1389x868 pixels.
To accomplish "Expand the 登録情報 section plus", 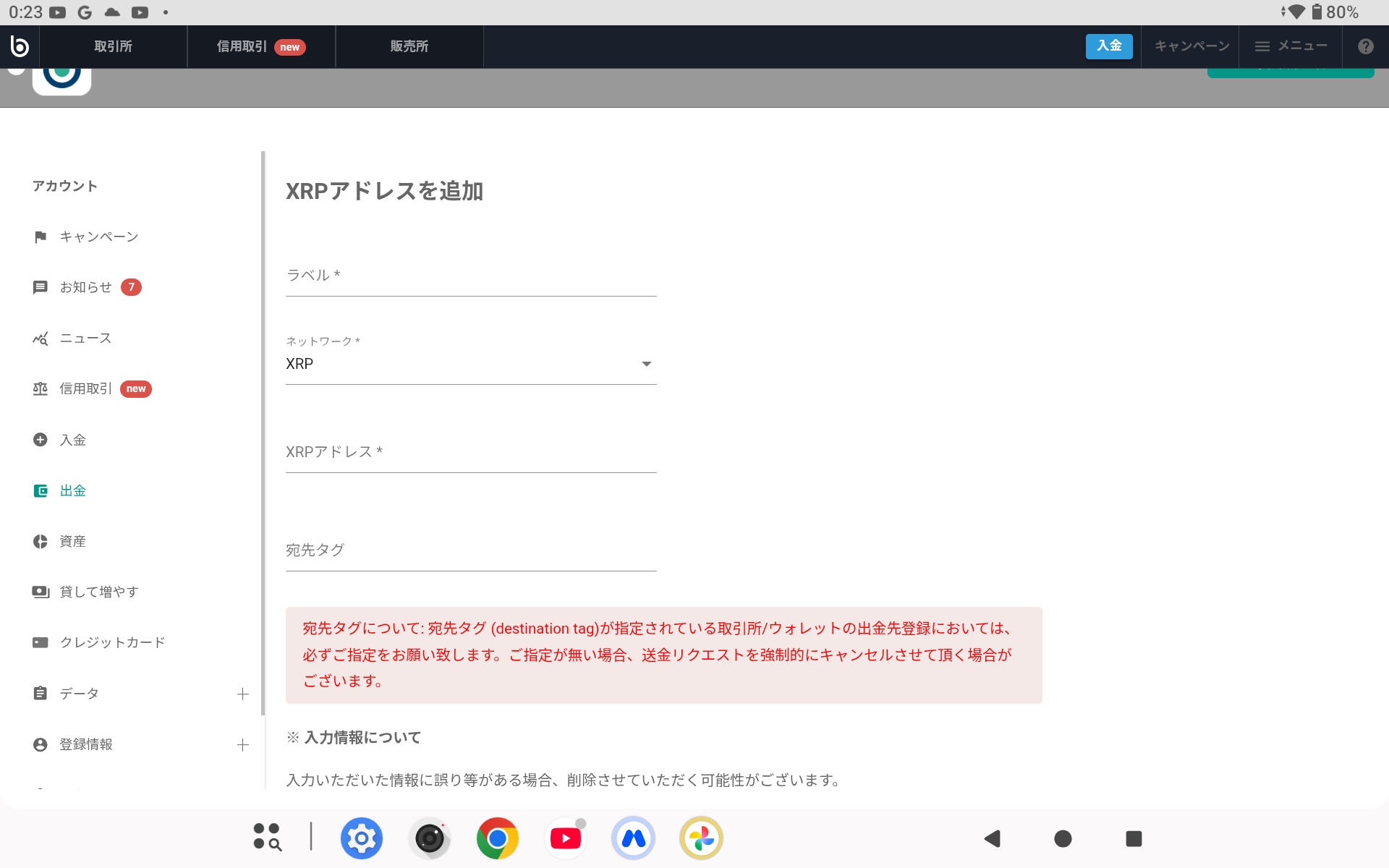I will click(x=243, y=745).
